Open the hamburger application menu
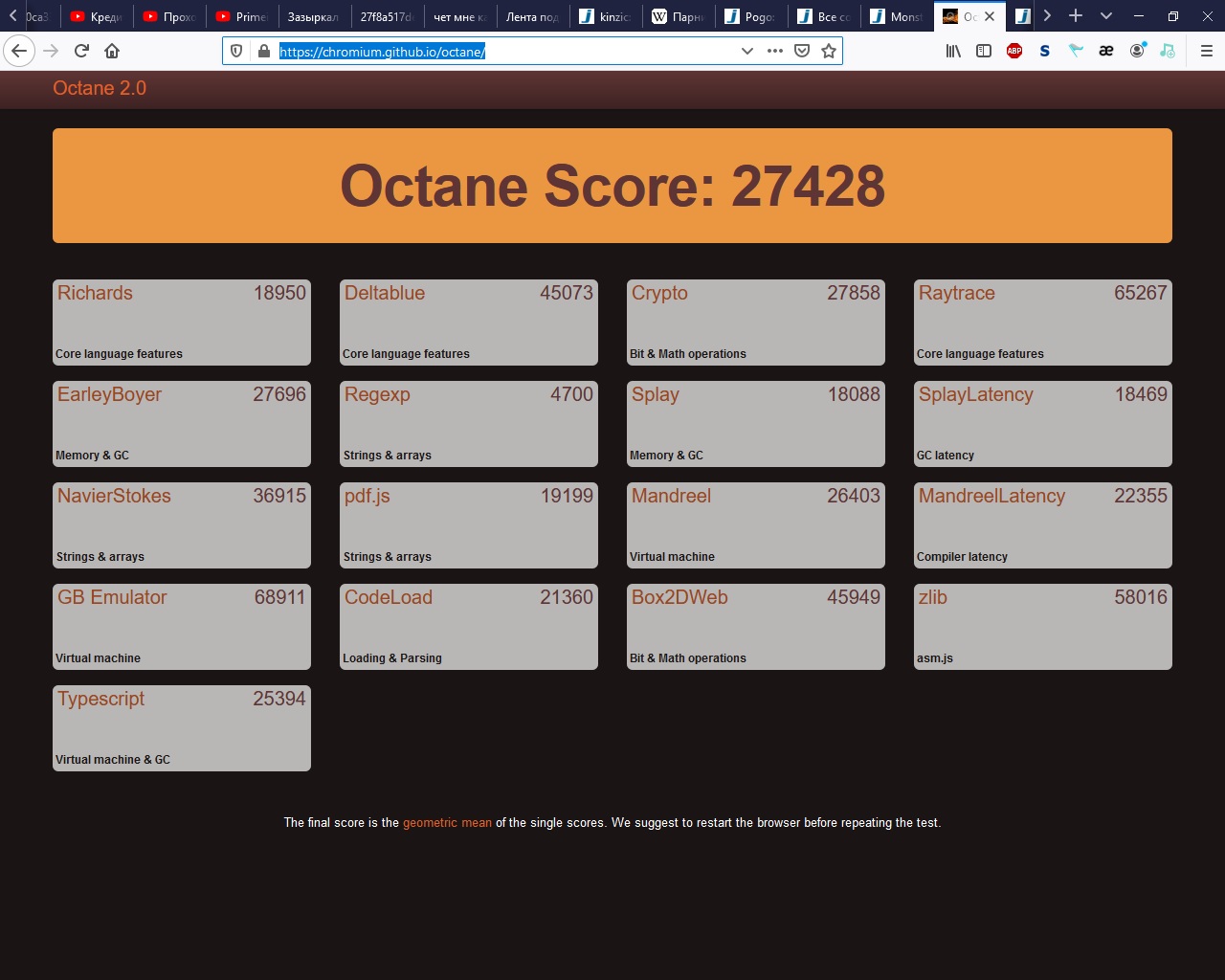This screenshot has height=980, width=1225. [1206, 51]
